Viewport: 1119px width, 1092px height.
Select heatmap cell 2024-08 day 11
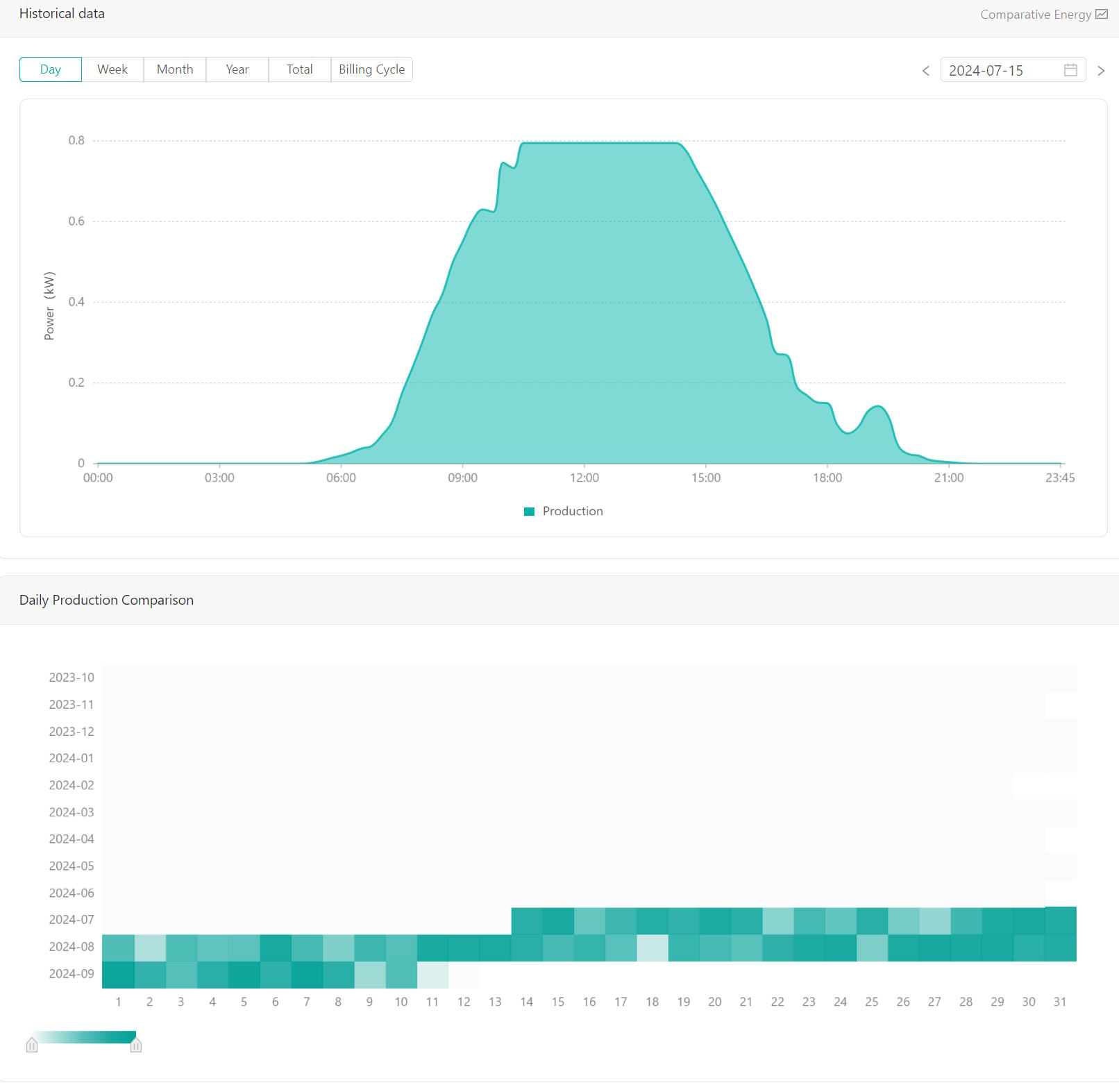tap(432, 948)
